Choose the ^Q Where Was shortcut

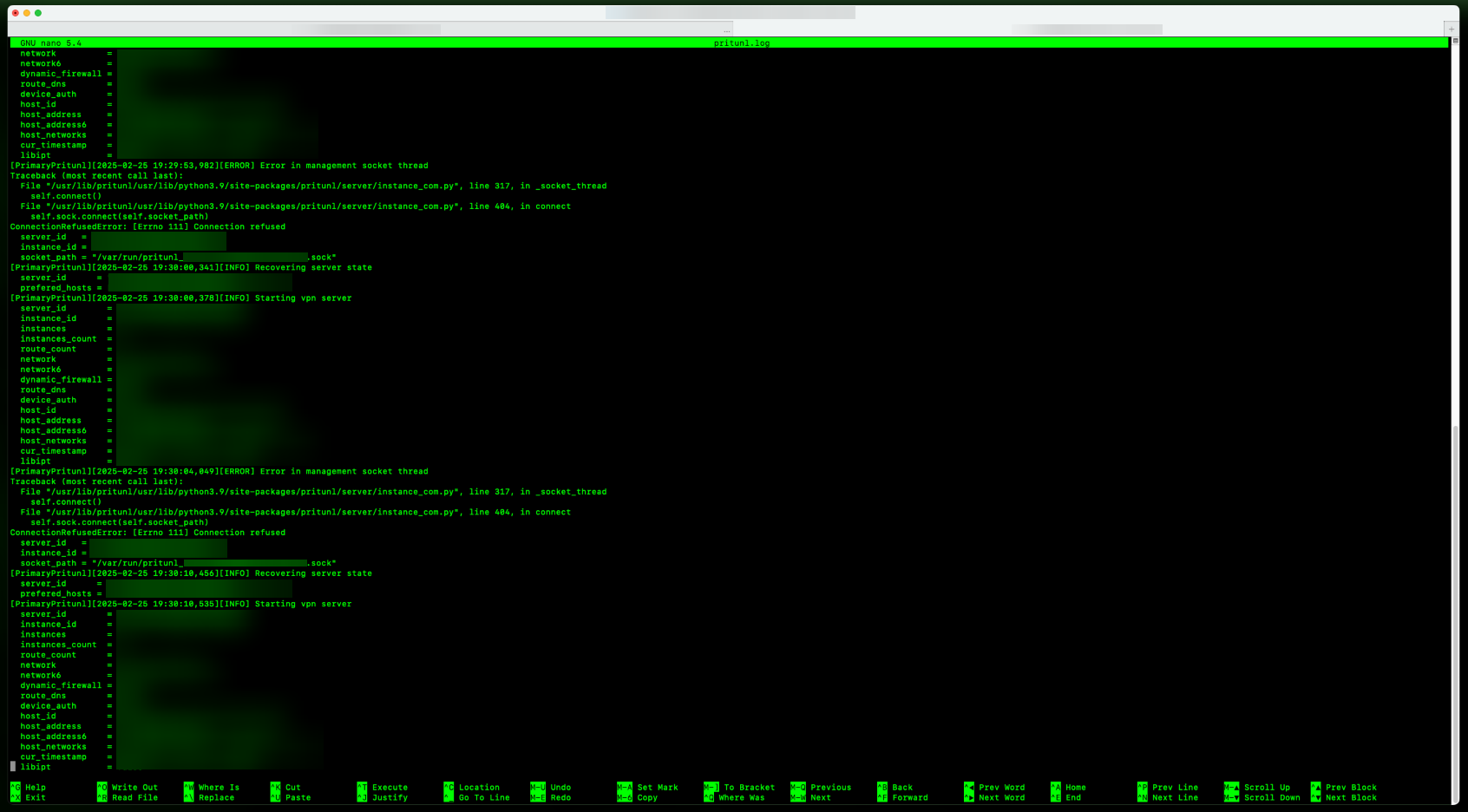click(x=735, y=798)
